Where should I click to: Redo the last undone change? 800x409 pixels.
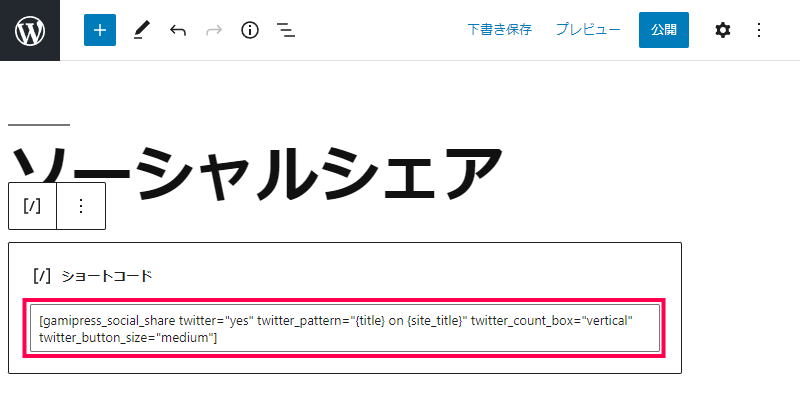click(x=214, y=31)
